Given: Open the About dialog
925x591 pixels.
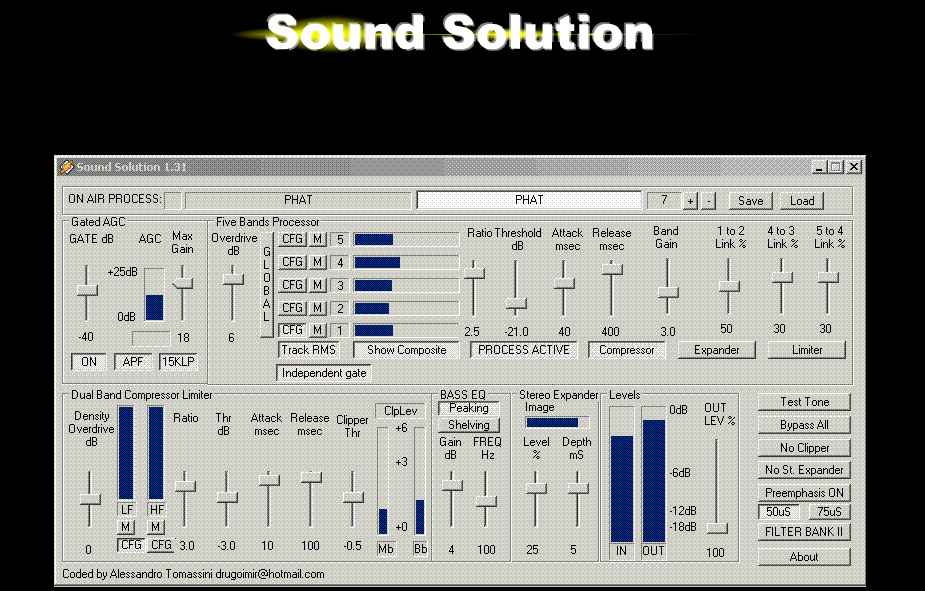Looking at the screenshot, I should (x=804, y=557).
